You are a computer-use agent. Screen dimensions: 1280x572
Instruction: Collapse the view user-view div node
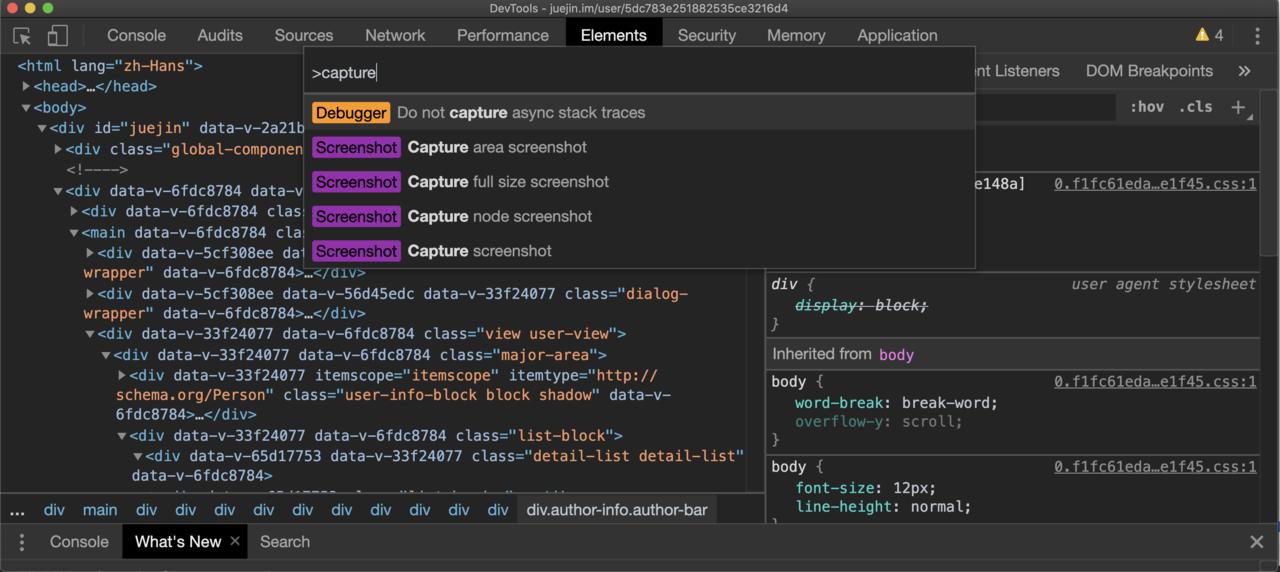(90, 334)
